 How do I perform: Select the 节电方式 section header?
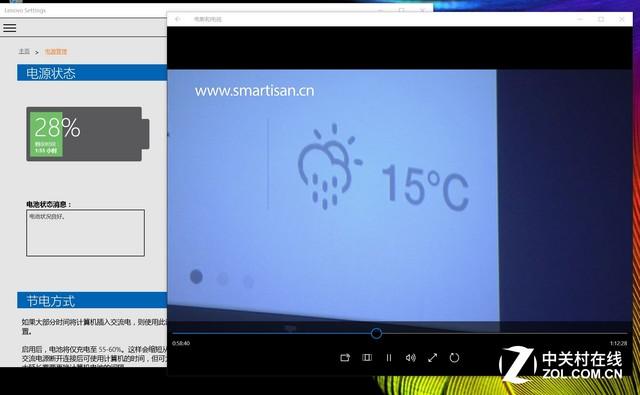pos(92,300)
